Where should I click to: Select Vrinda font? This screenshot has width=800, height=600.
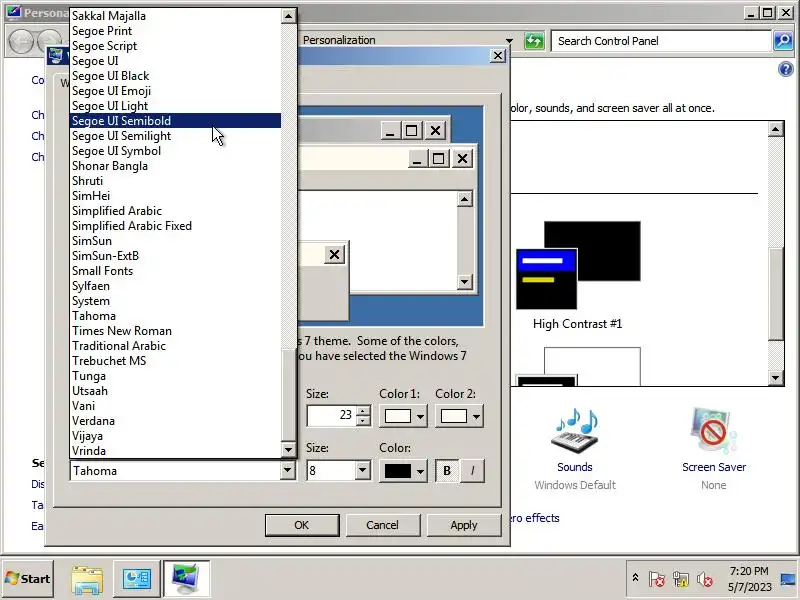tap(175, 451)
